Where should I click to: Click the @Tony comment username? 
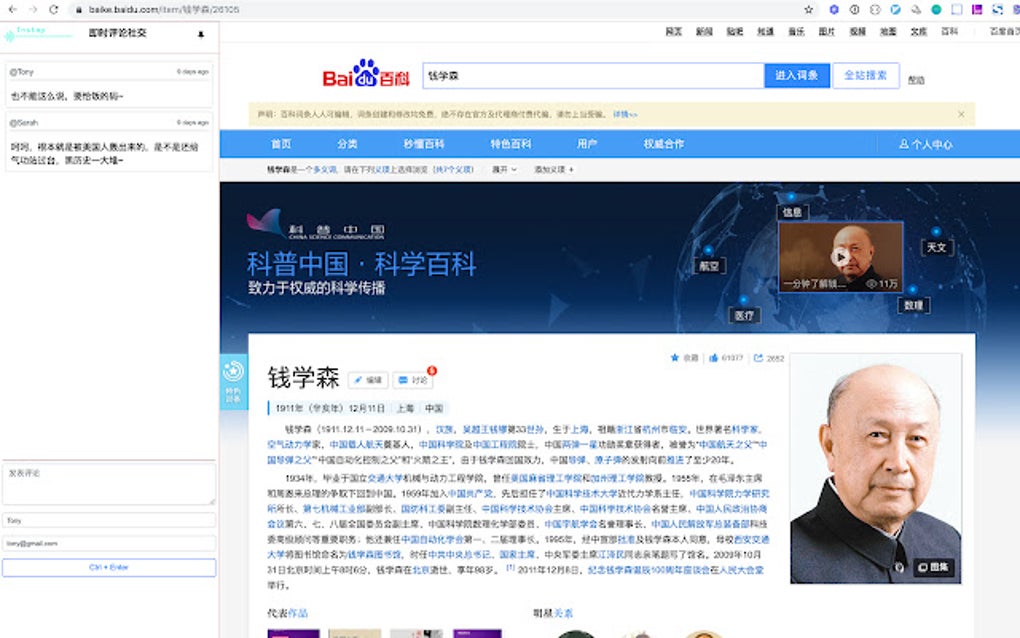tap(21, 72)
